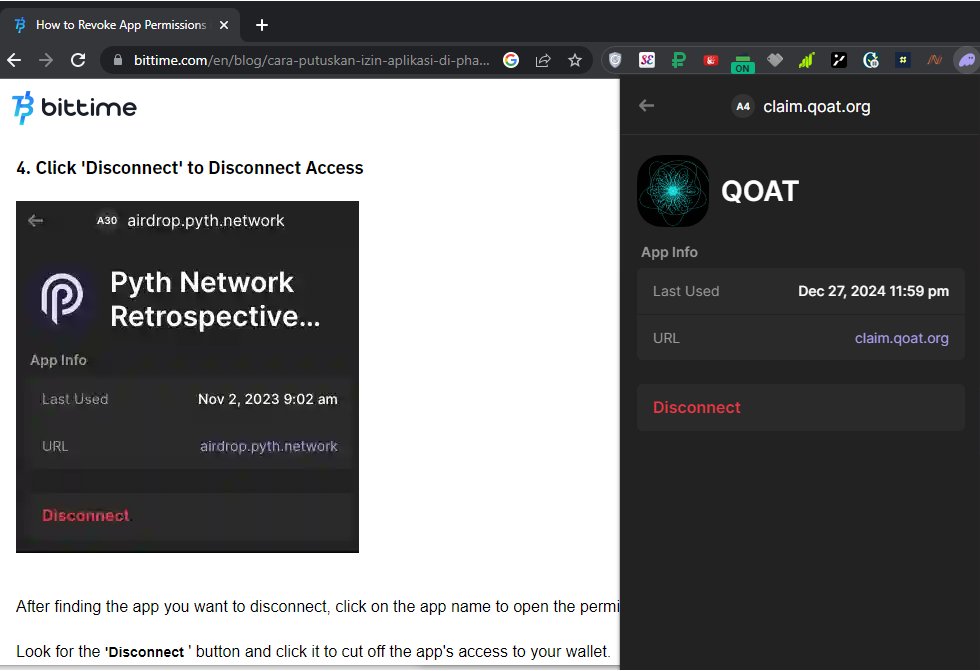The height and width of the screenshot is (671, 980).
Task: Open the extension with the ON badge
Action: pyautogui.click(x=742, y=62)
